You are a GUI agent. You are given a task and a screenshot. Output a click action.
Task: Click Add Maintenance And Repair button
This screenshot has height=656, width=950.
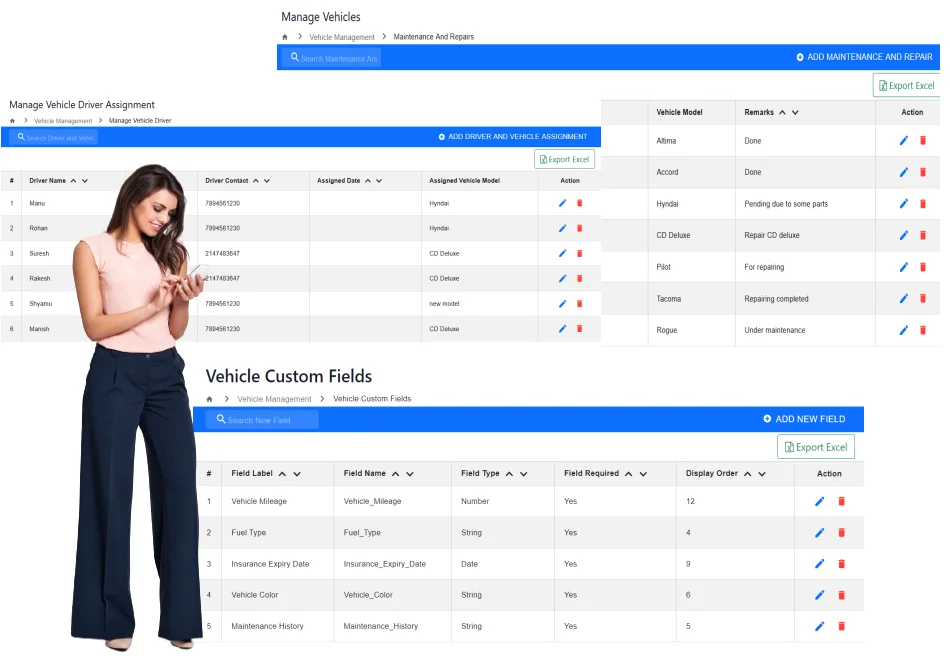(864, 57)
